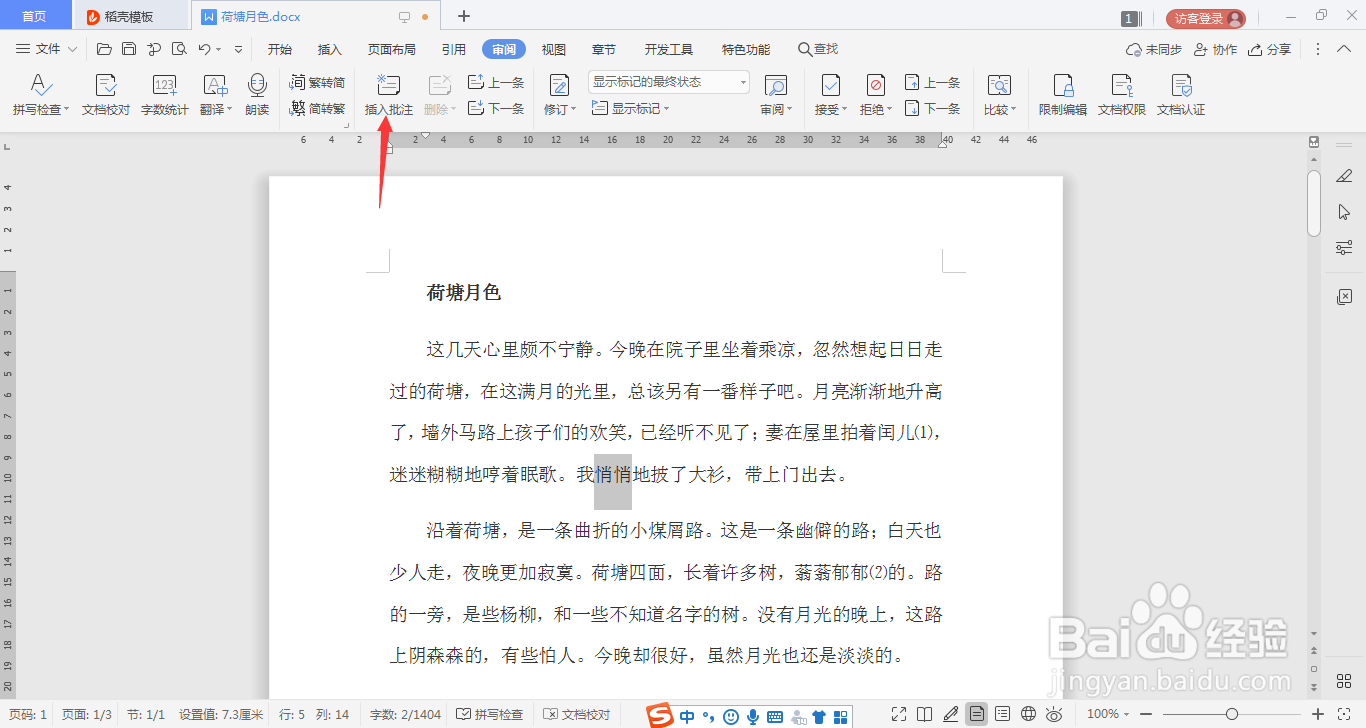Viewport: 1366px width, 728px height.
Task: Click the zoom slider in status bar
Action: click(1232, 714)
